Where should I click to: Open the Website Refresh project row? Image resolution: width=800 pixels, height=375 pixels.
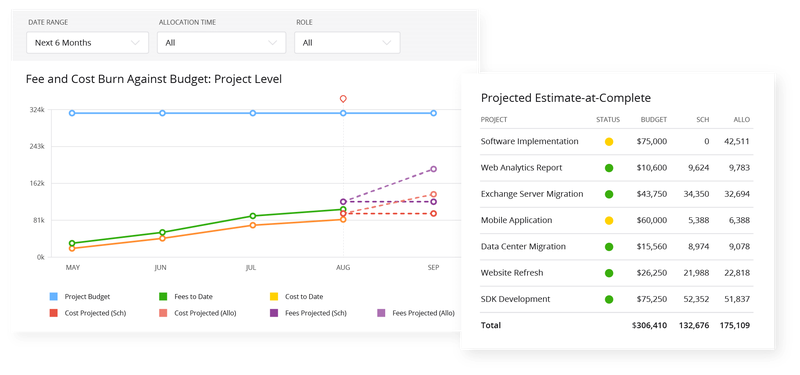617,273
